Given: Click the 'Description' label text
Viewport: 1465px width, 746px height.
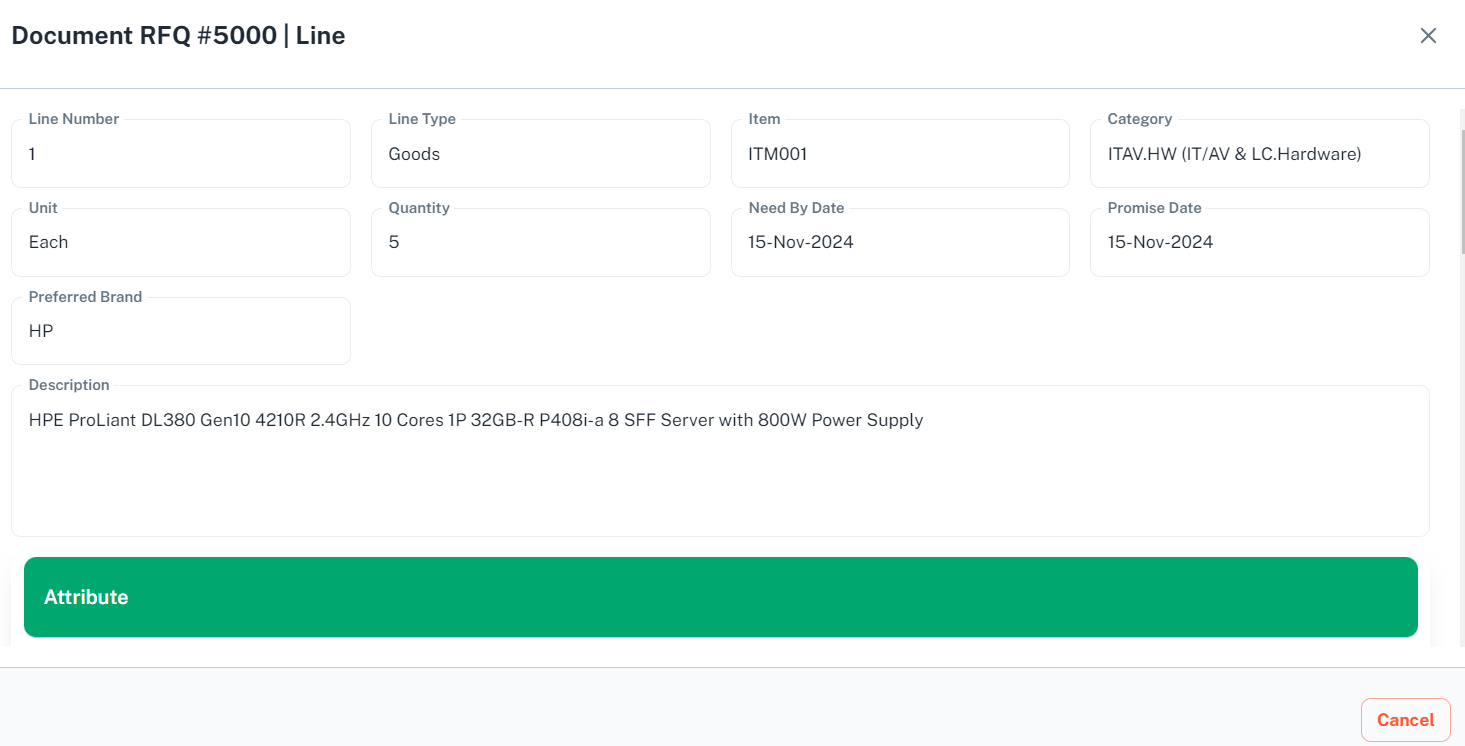Looking at the screenshot, I should pyautogui.click(x=69, y=385).
